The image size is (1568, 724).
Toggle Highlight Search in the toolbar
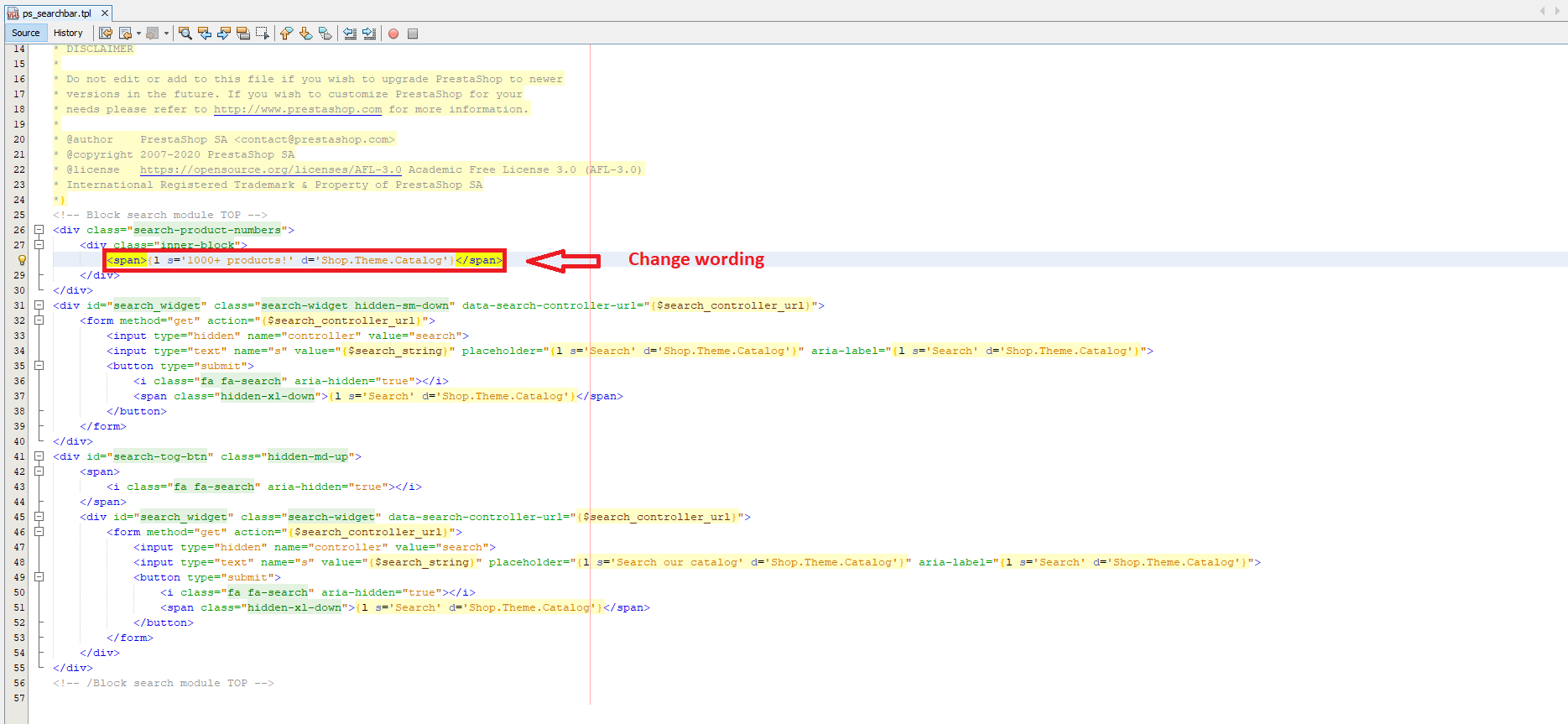(x=243, y=34)
